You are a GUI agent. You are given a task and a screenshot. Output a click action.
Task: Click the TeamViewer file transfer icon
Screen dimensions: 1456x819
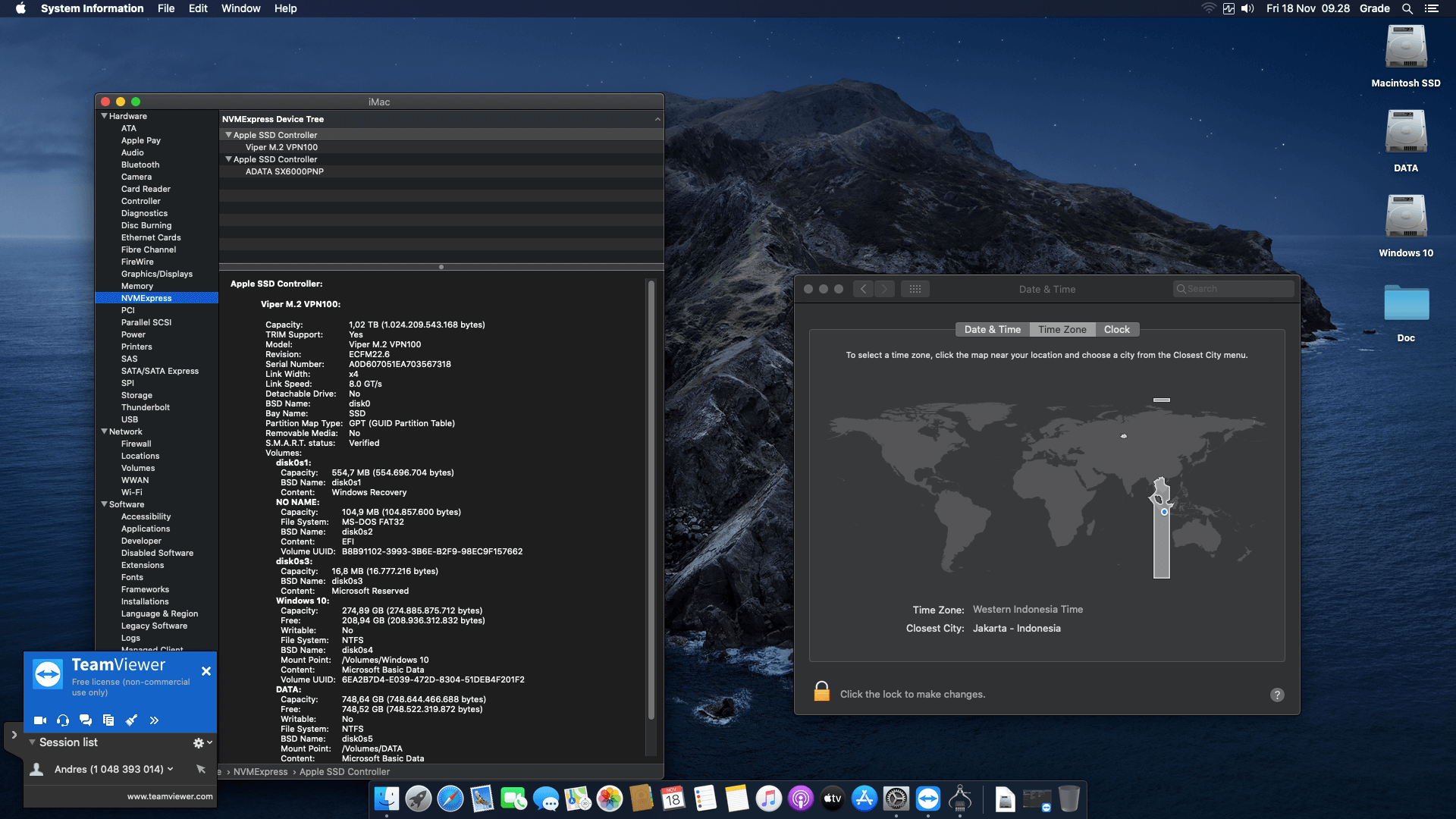coord(108,720)
